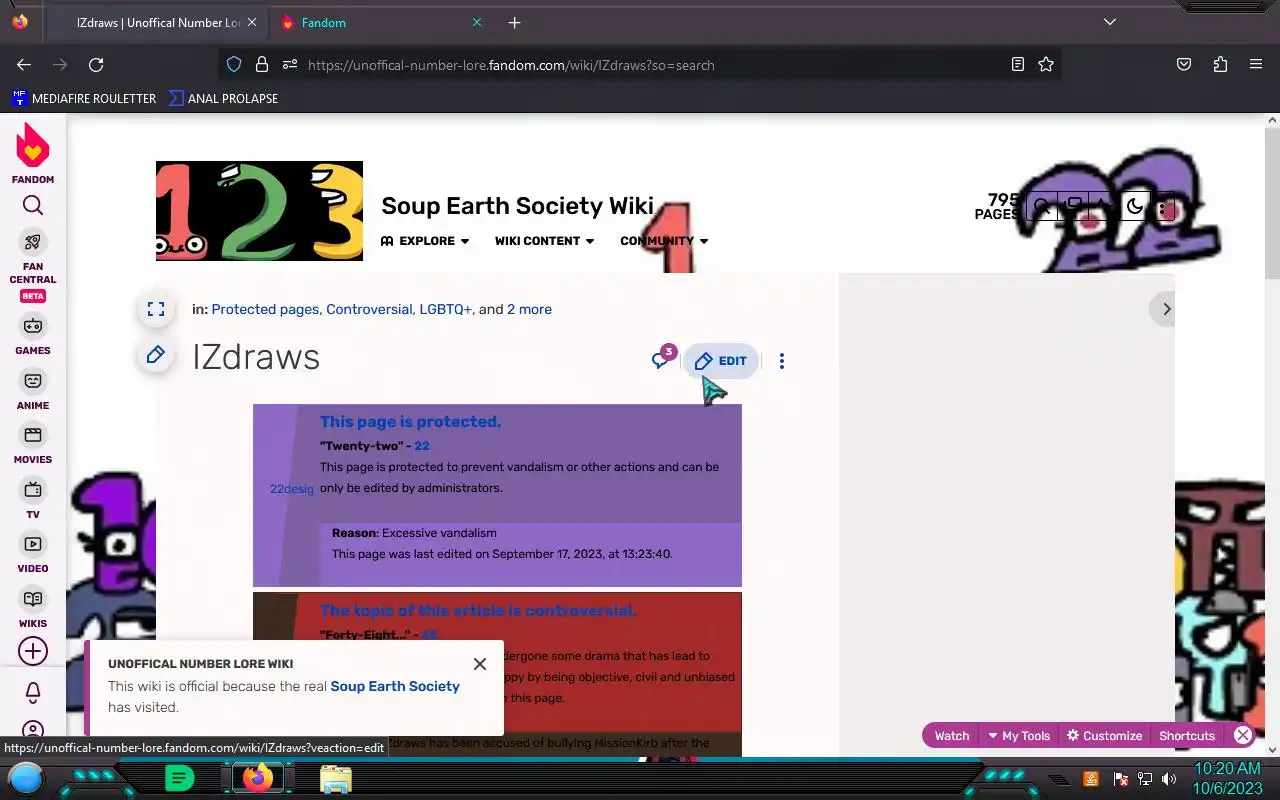Viewport: 1280px width, 800px height.
Task: Toggle dark theme moon icon
Action: point(1134,207)
